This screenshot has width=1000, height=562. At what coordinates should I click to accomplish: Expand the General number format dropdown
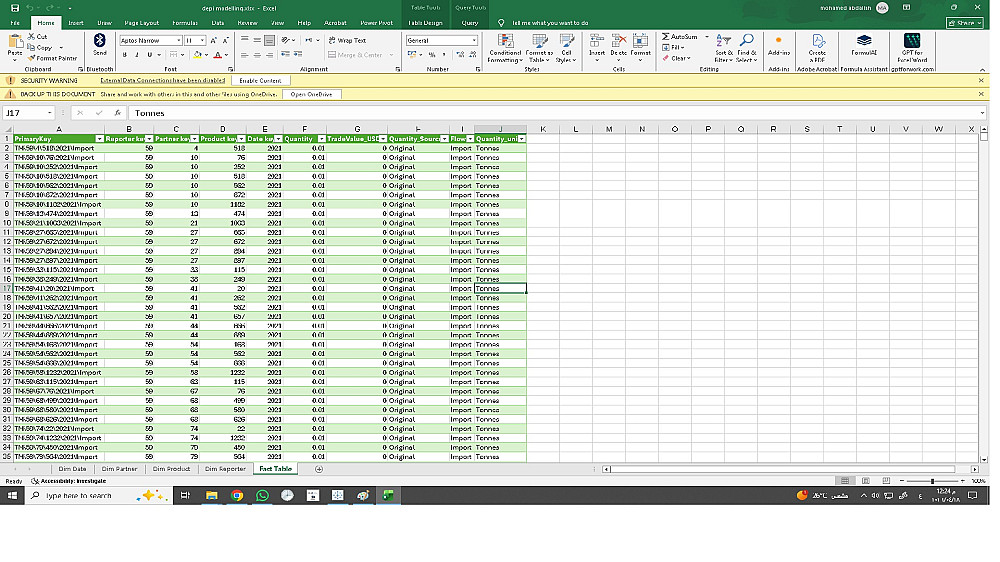click(474, 40)
